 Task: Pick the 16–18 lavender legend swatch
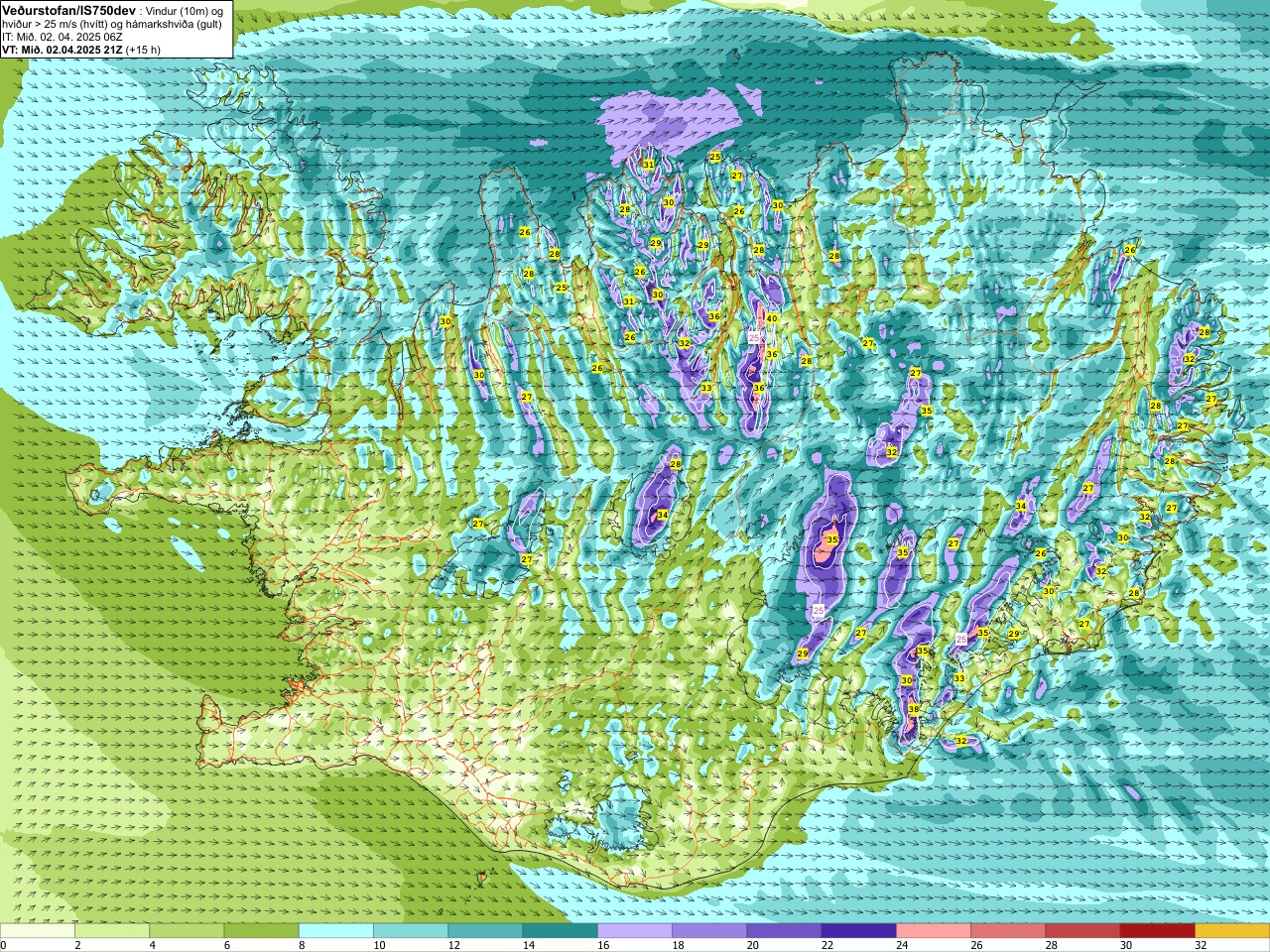[x=635, y=931]
